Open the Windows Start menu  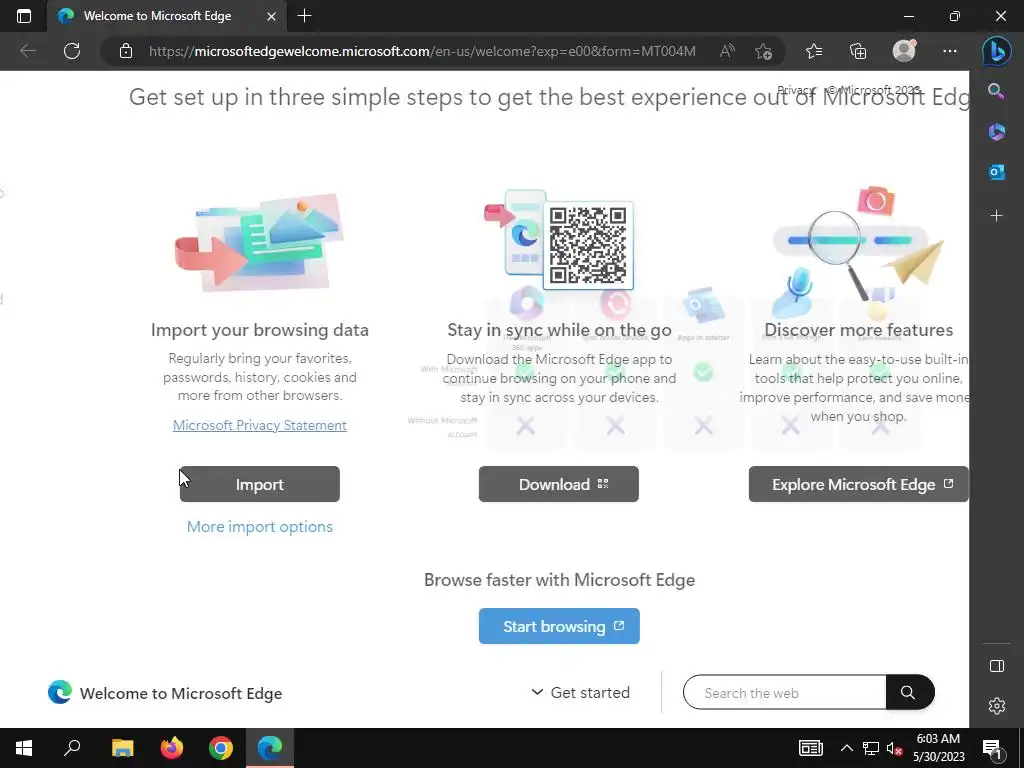[x=24, y=748]
